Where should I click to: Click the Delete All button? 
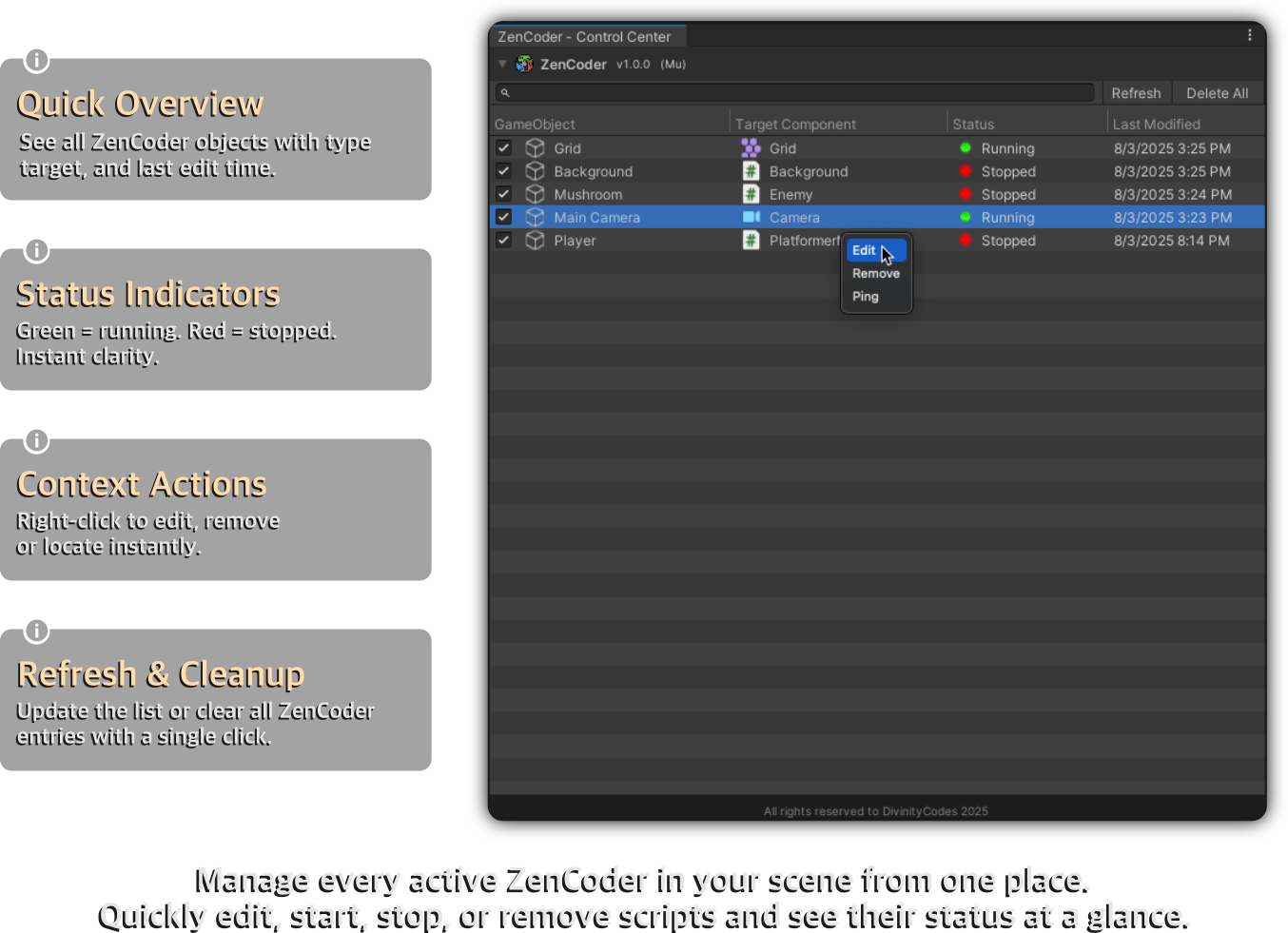click(x=1217, y=93)
